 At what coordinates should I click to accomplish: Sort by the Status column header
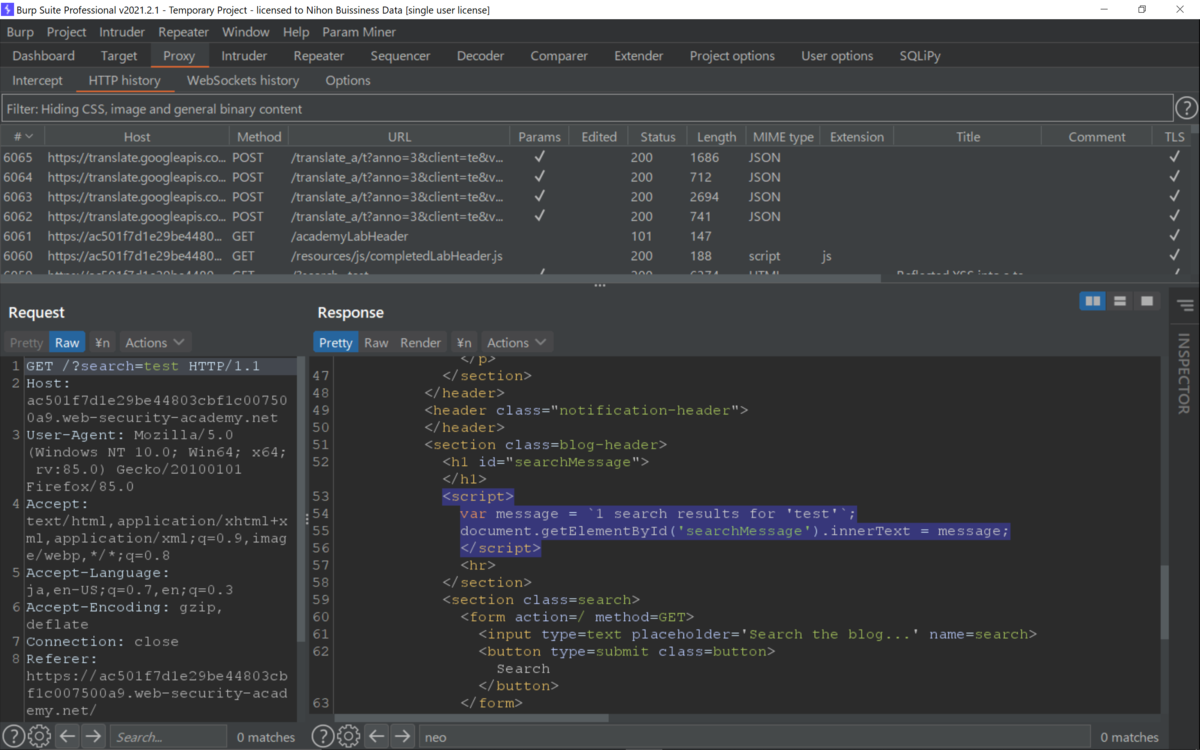click(x=658, y=137)
